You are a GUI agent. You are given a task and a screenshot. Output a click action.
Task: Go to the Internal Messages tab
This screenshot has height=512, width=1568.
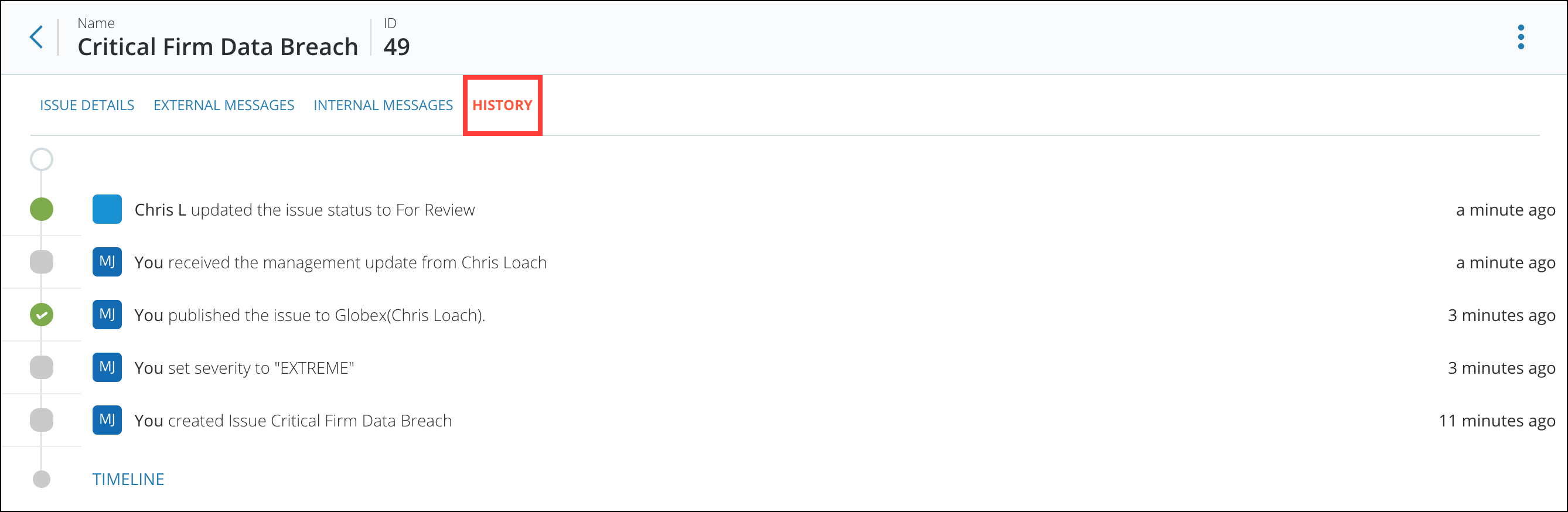[383, 105]
